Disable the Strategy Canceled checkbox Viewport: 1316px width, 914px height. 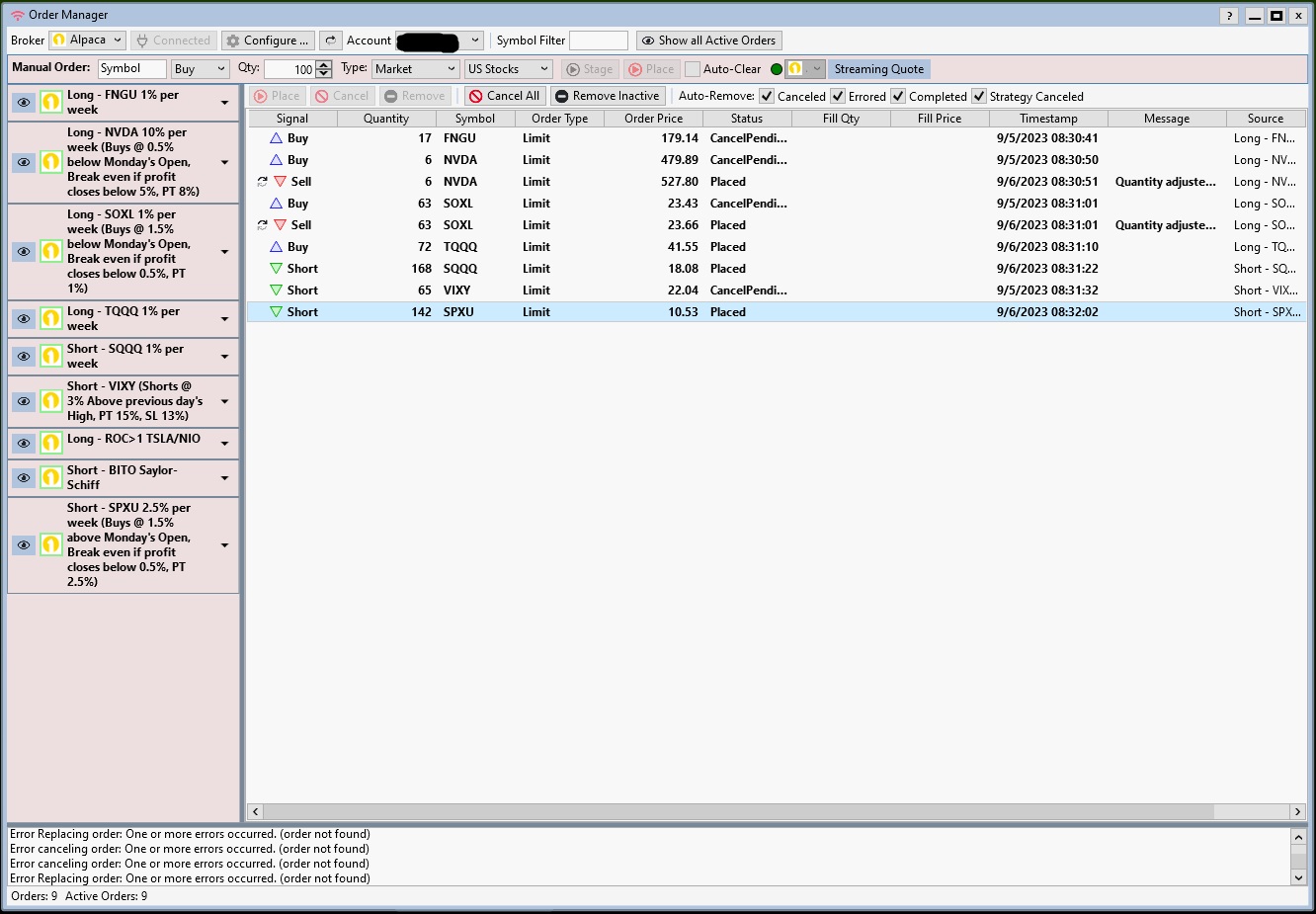coord(979,96)
